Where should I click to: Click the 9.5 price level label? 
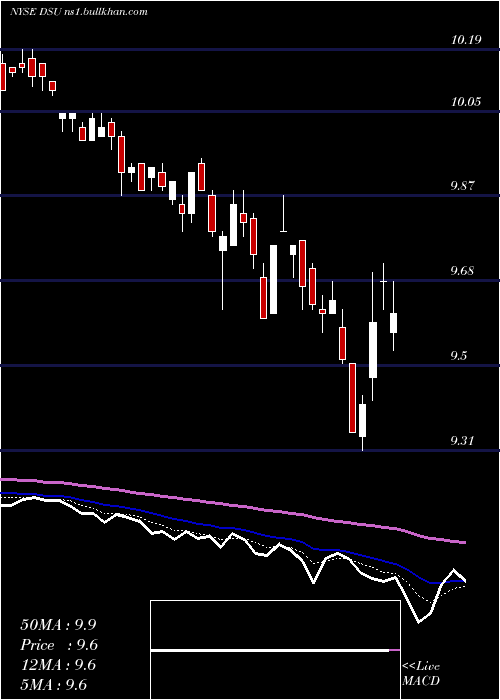(461, 356)
